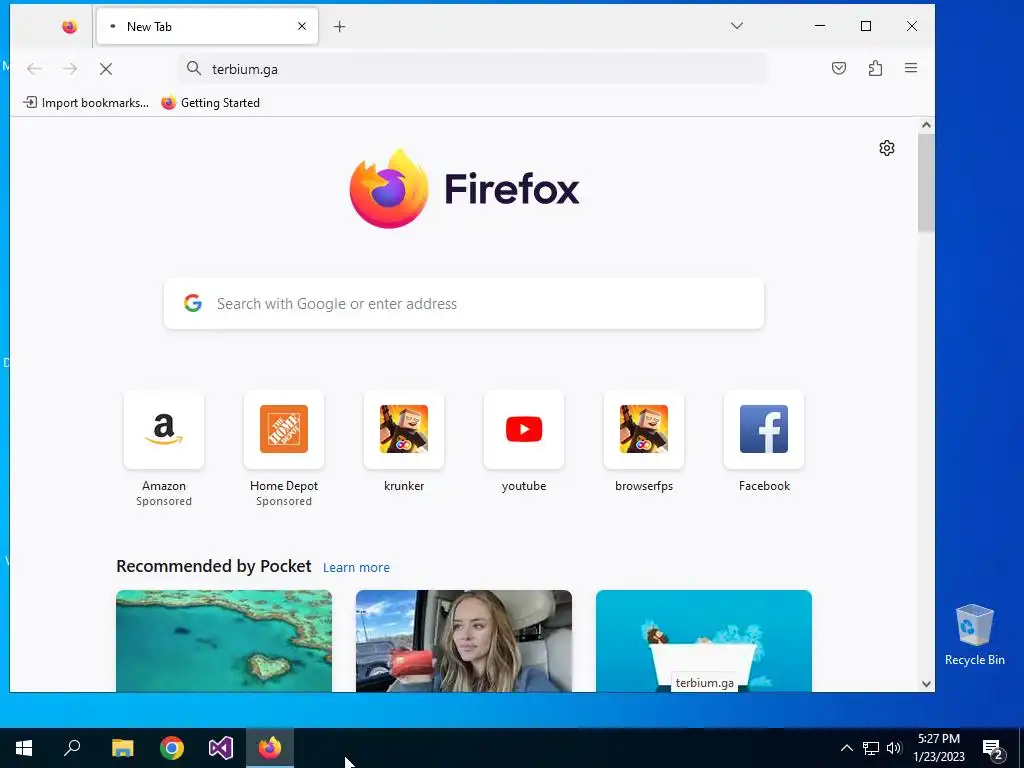
Task: Expand the list all tabs chevron
Action: point(737,26)
